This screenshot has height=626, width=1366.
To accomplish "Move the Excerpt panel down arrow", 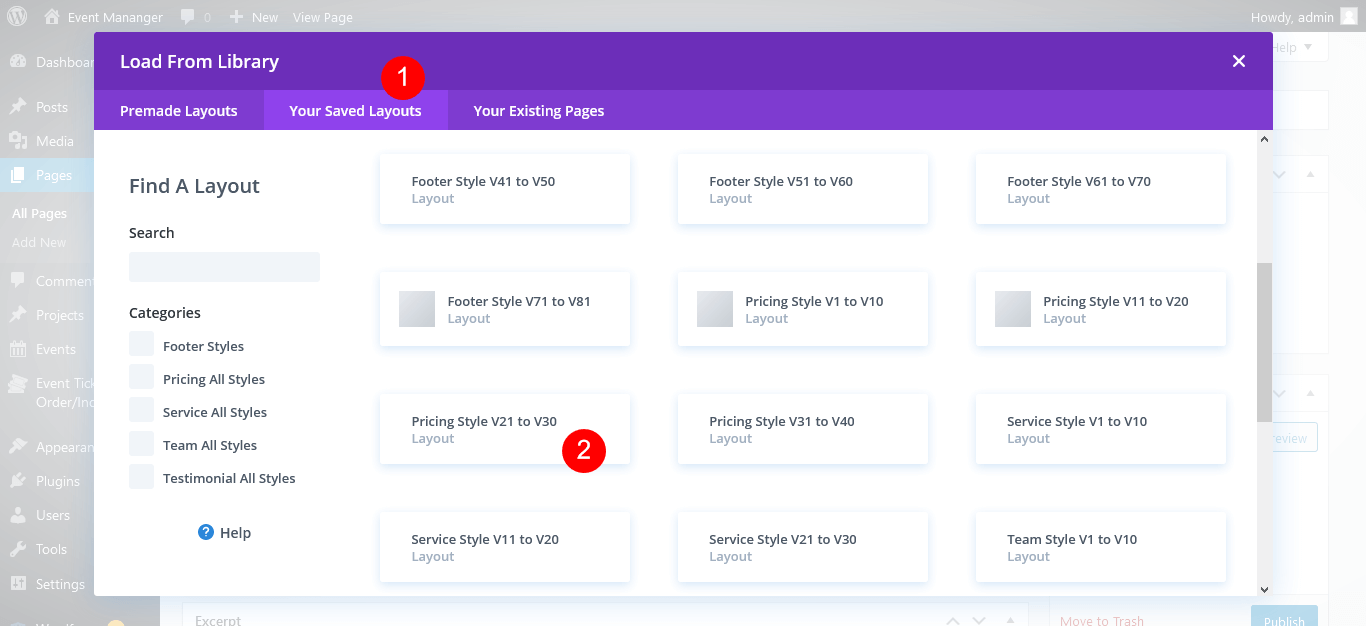I will pyautogui.click(x=979, y=620).
